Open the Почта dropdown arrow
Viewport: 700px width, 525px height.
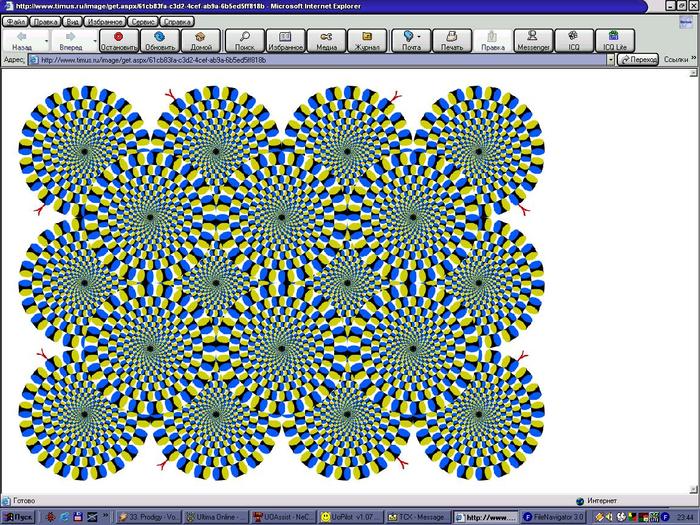(x=420, y=38)
